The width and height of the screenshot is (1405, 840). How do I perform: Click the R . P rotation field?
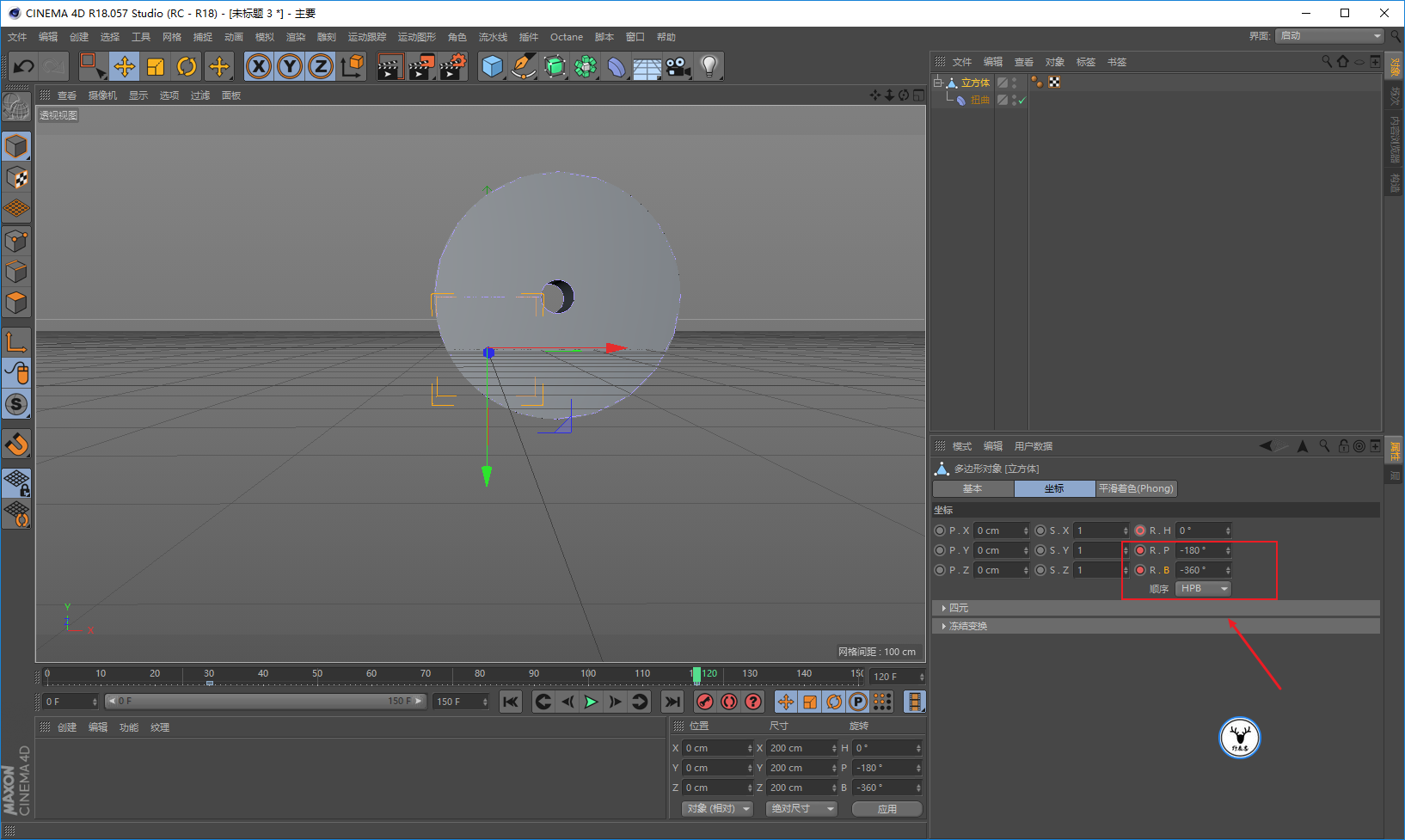pos(1204,550)
